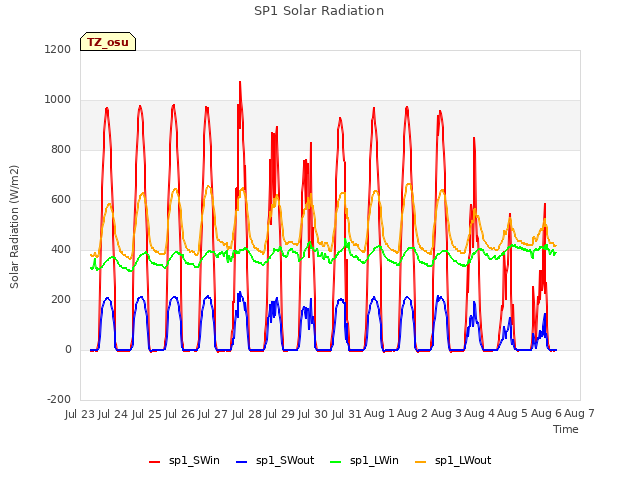This screenshot has width=640, height=480.
Task: Click the 400 y-axis tick label
Action: [61, 249]
